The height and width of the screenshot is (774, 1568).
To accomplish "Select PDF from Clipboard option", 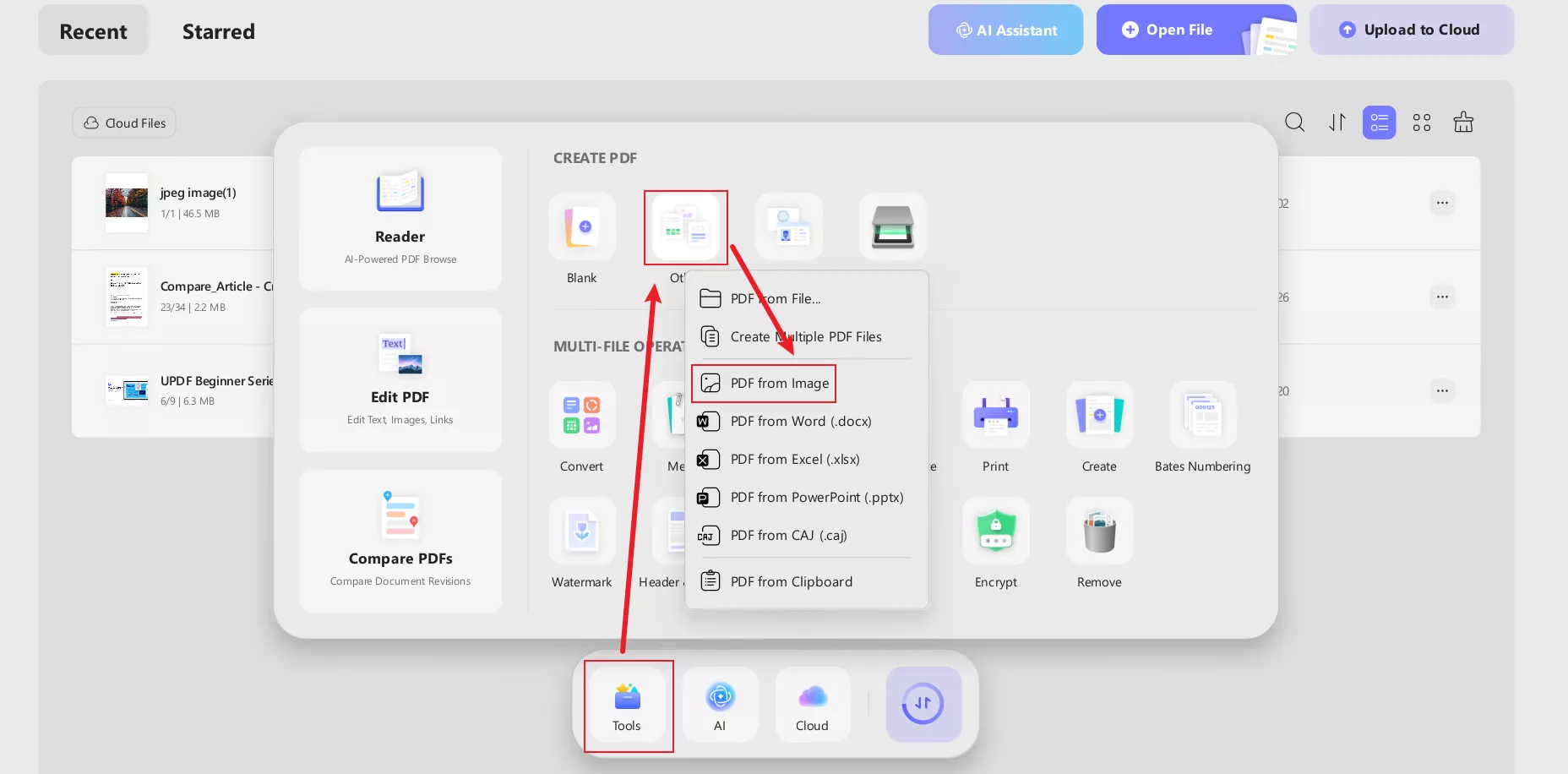I will (x=791, y=581).
